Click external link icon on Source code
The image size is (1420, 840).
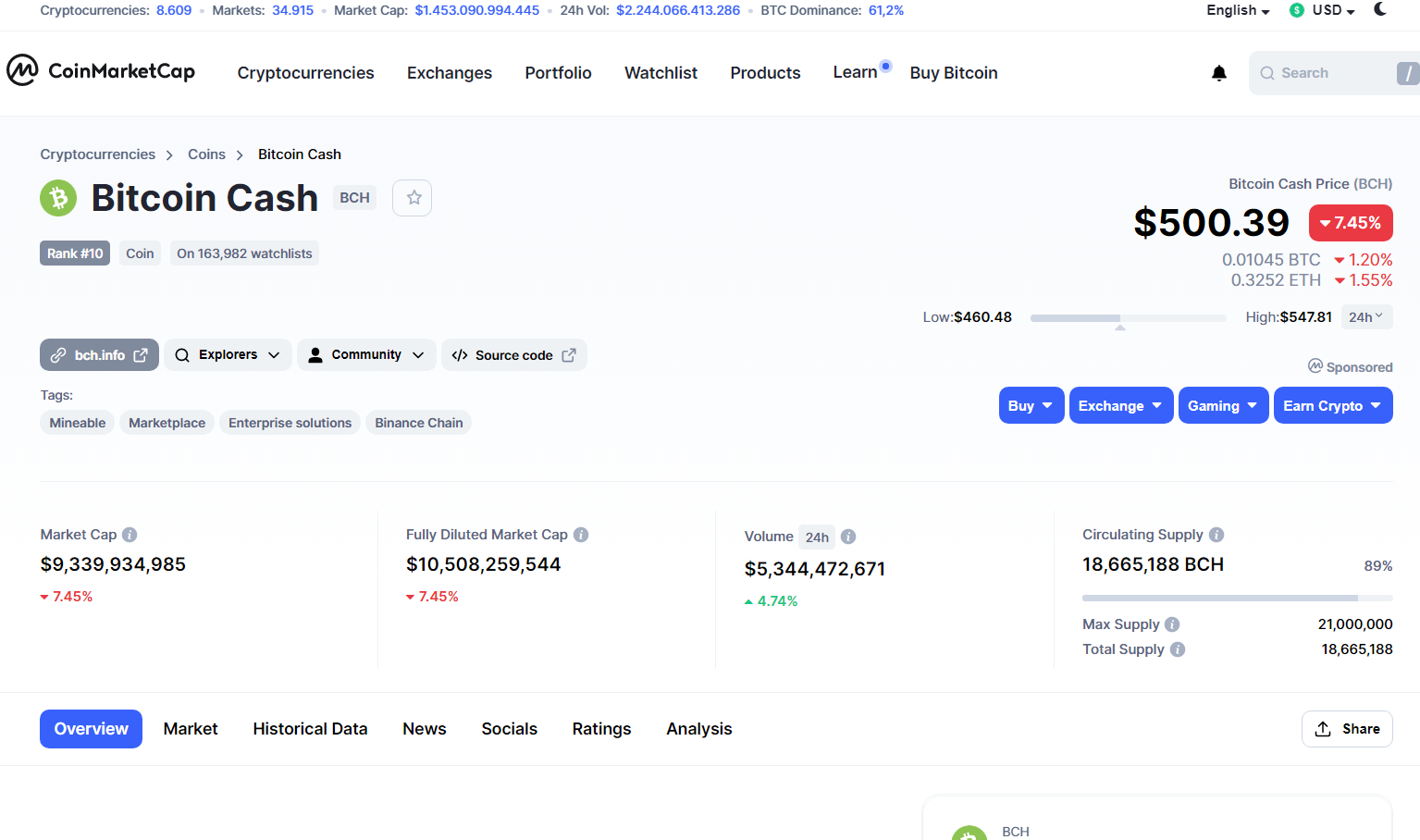[x=569, y=355]
